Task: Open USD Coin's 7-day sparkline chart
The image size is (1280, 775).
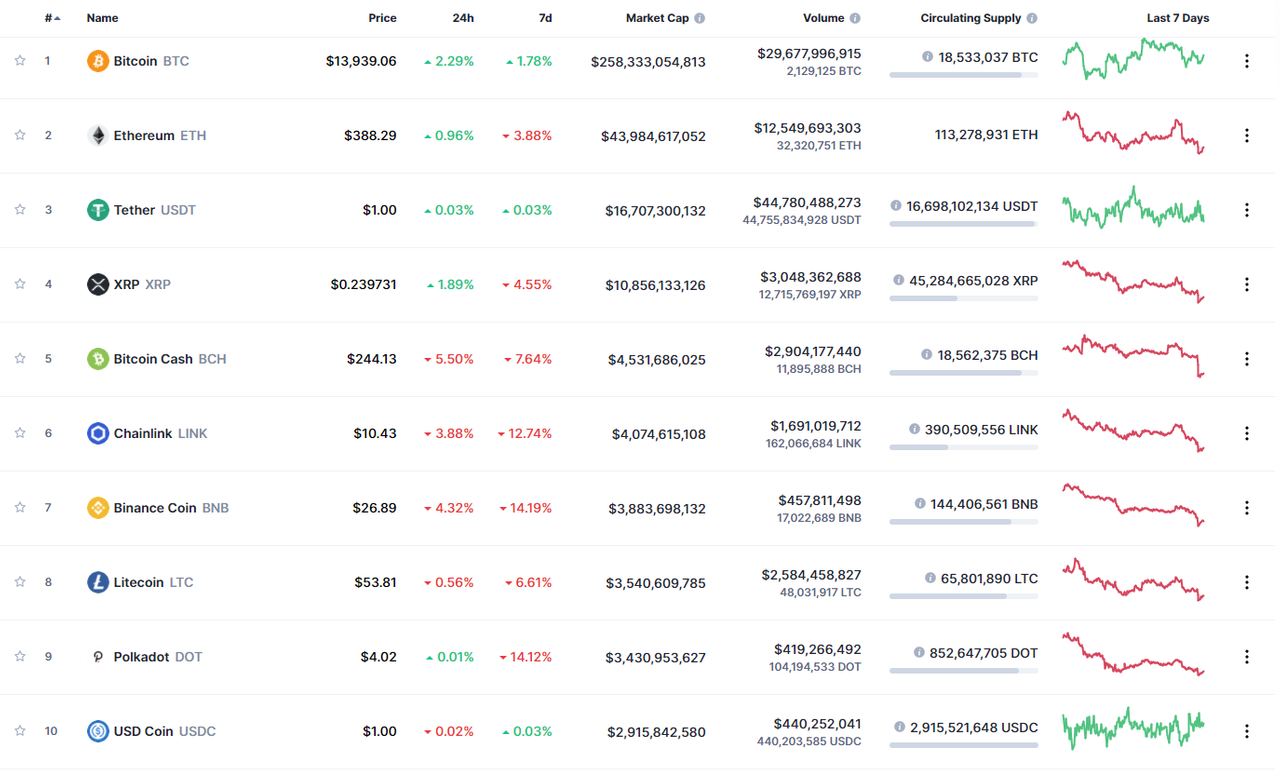Action: pyautogui.click(x=1133, y=729)
